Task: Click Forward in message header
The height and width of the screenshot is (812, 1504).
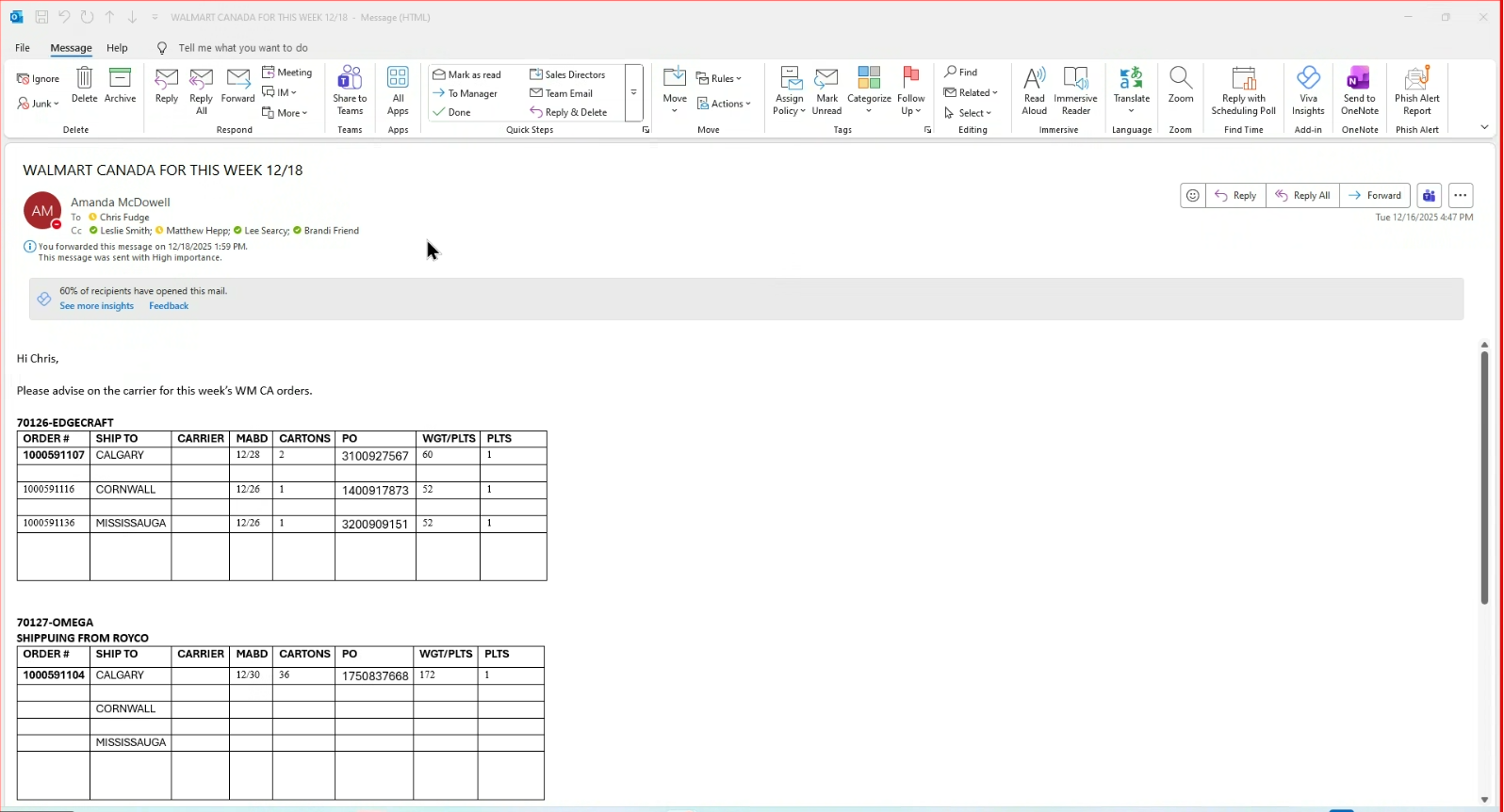Action: (1375, 196)
